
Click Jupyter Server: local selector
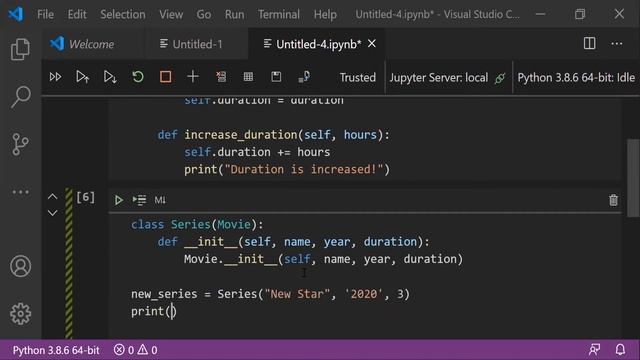point(447,78)
